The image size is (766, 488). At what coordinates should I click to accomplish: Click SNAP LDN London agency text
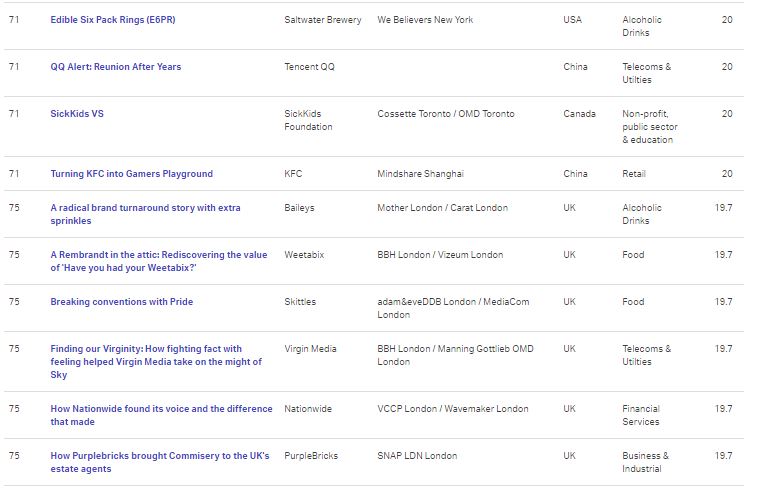(x=417, y=455)
